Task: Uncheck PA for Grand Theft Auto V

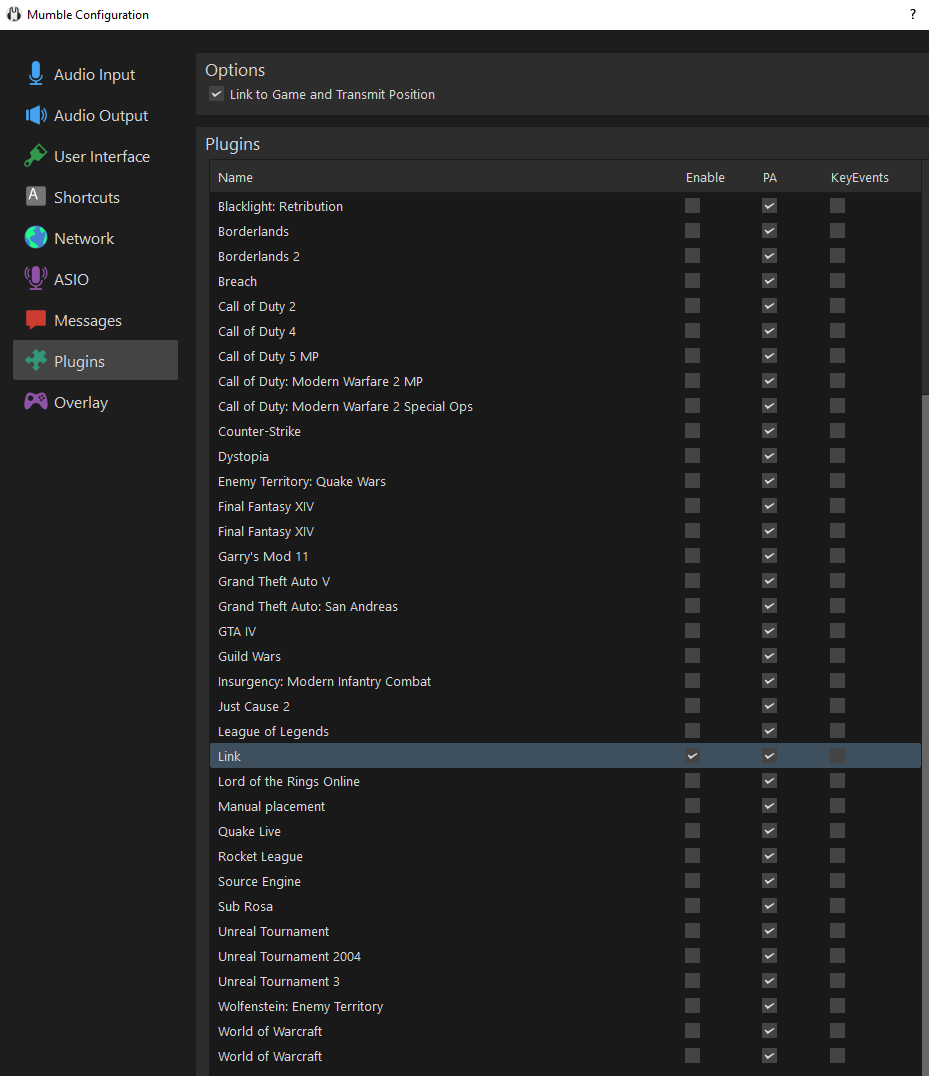Action: [769, 581]
